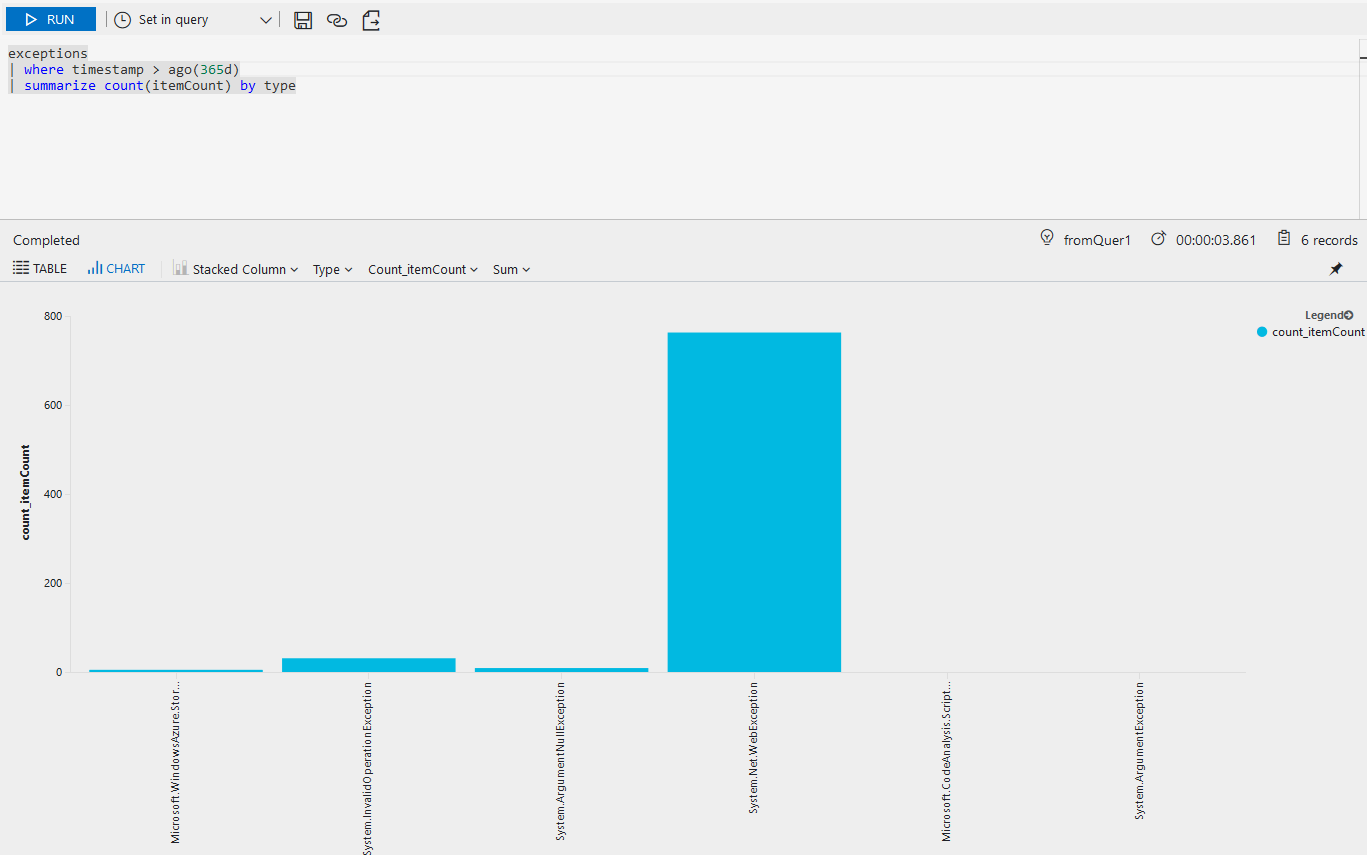Pin the chart with the pin icon
Image resolution: width=1367 pixels, height=855 pixels.
point(1336,269)
